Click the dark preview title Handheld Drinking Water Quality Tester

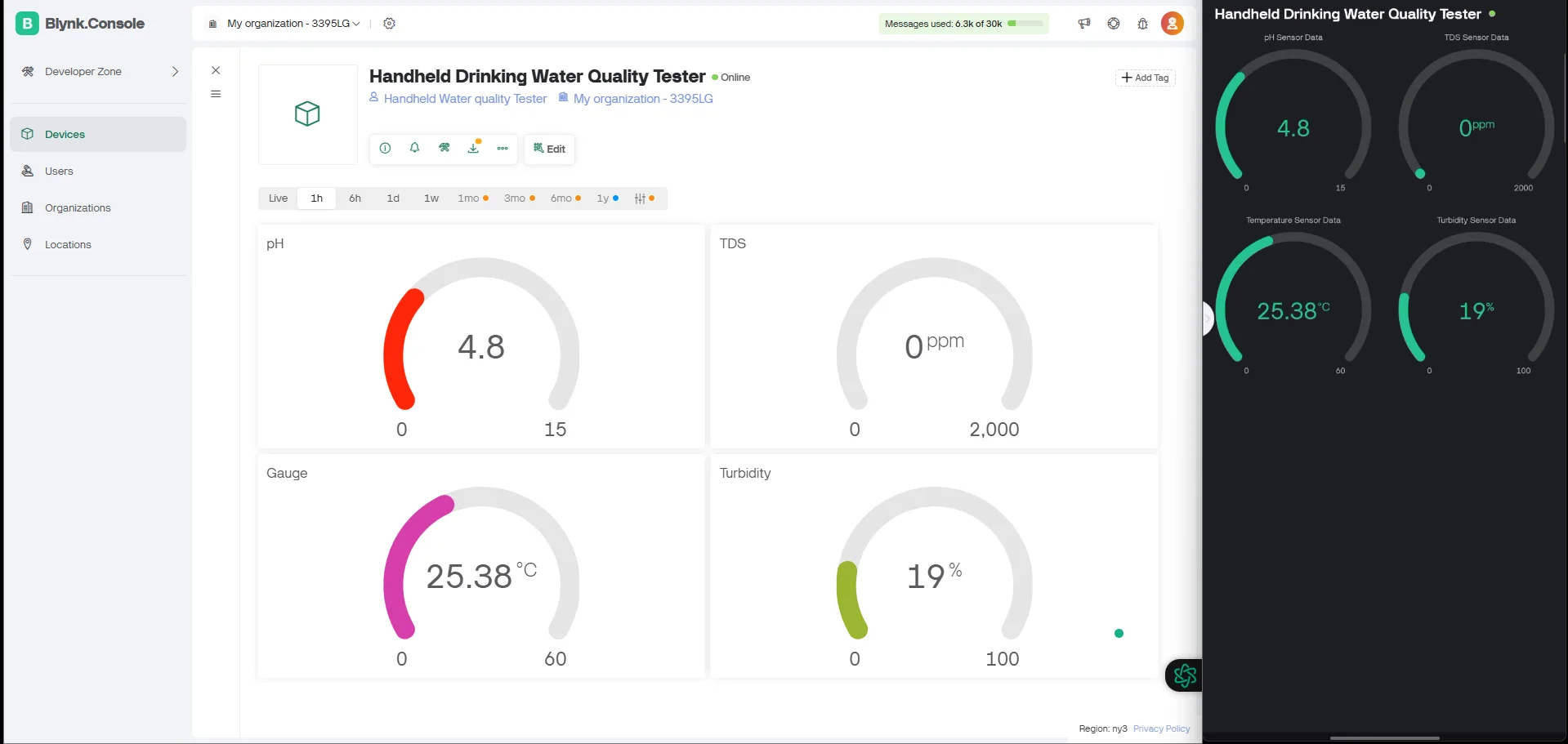[1347, 14]
